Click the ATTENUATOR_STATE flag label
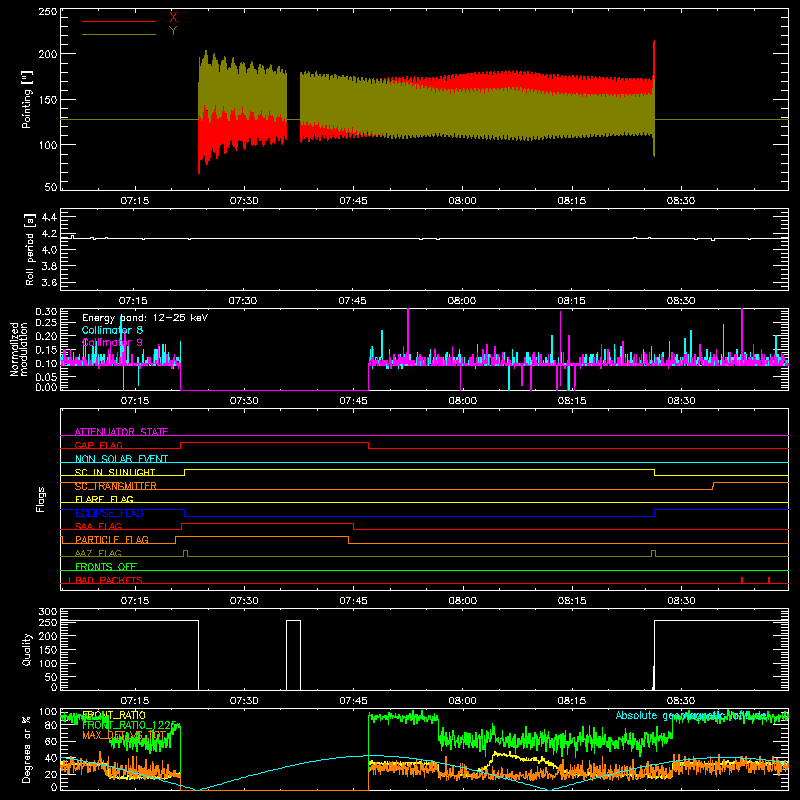The image size is (800, 800). (x=121, y=432)
